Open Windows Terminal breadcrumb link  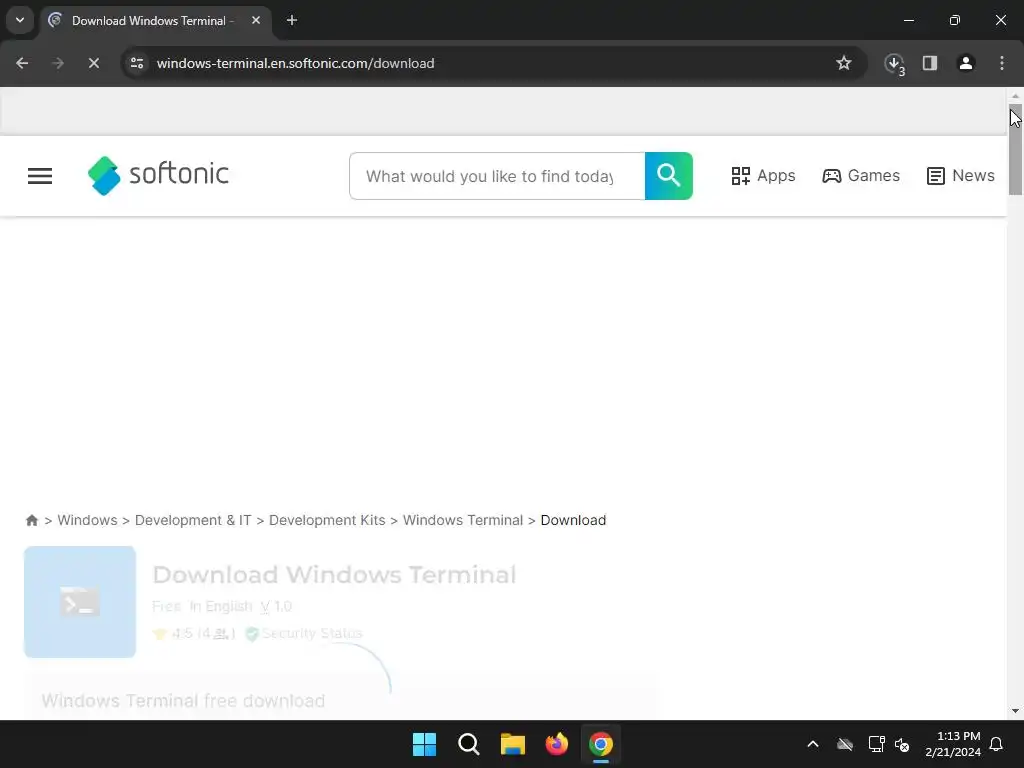point(463,520)
